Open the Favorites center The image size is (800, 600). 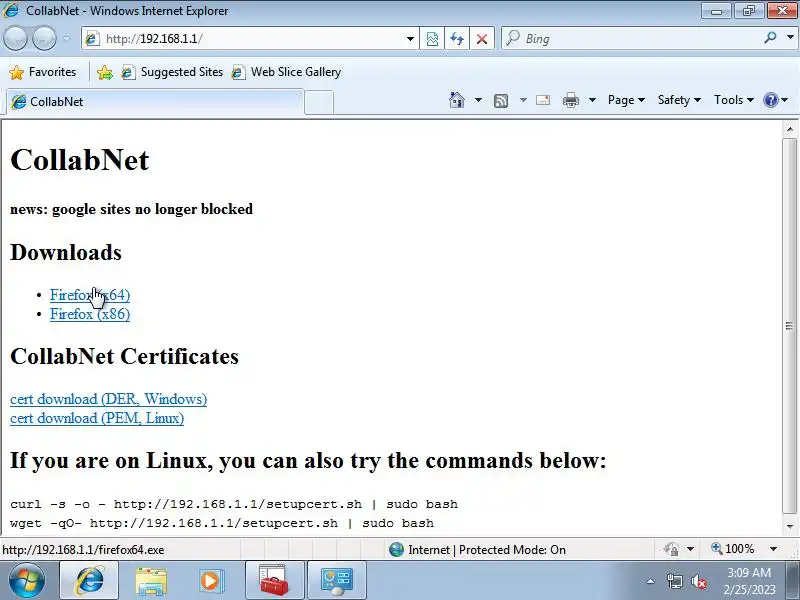43,72
